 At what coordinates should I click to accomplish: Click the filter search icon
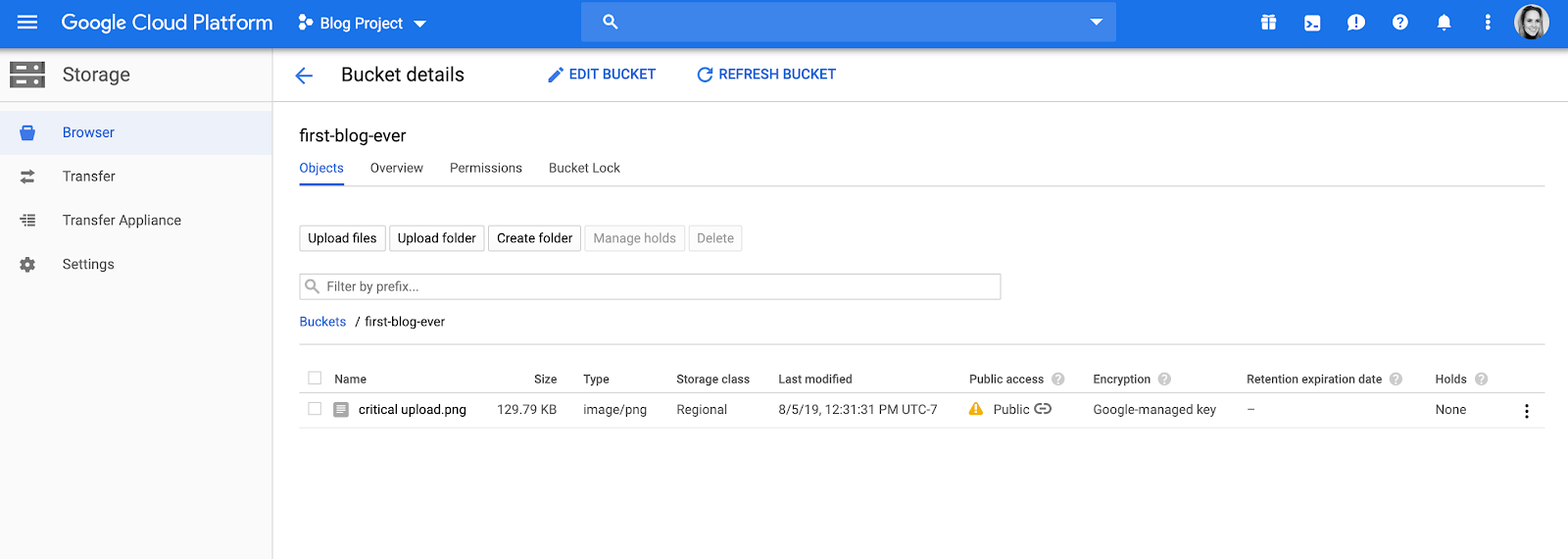pyautogui.click(x=313, y=286)
